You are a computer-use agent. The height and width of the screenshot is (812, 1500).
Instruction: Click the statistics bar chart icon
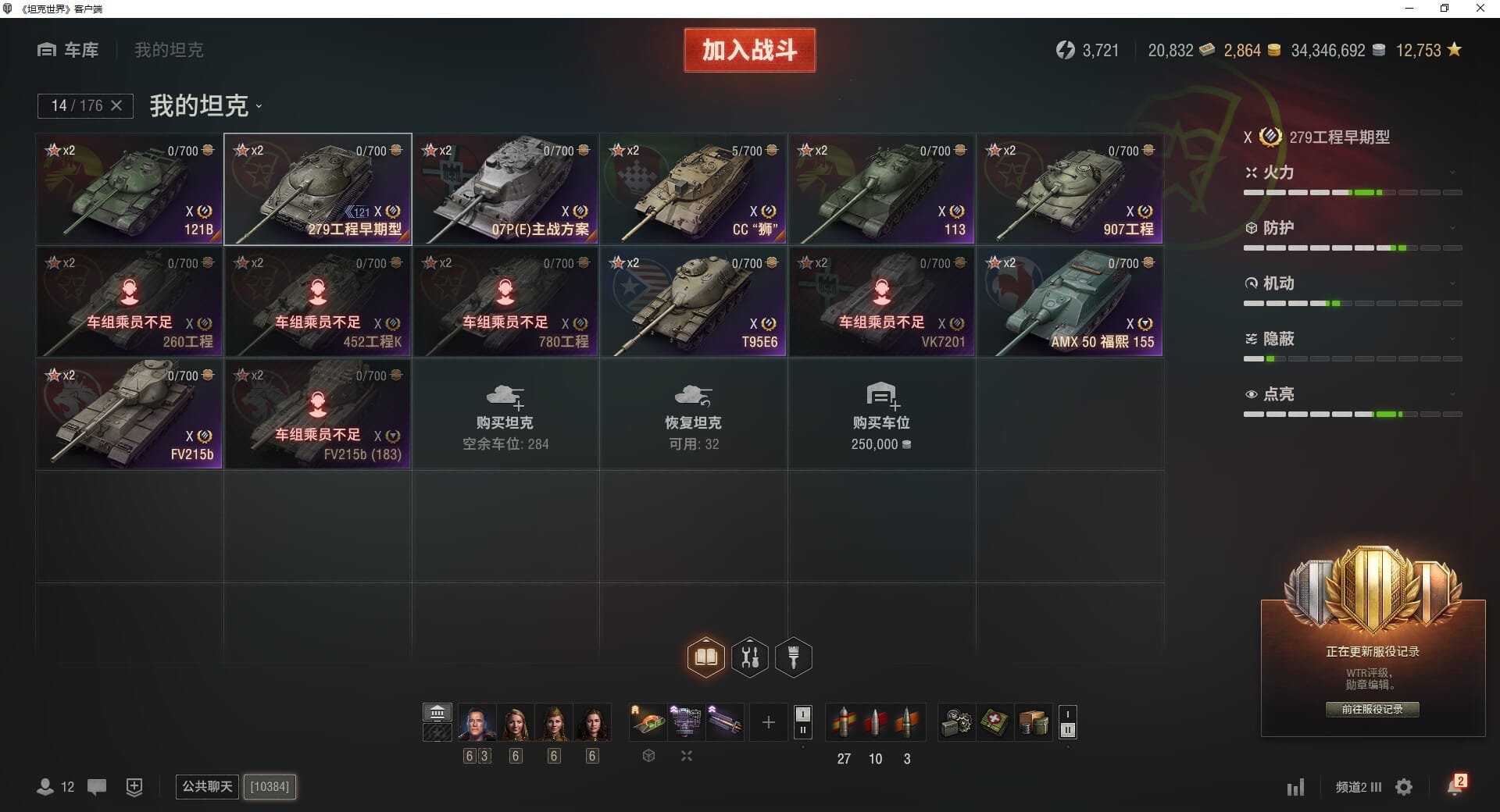coord(1295,787)
